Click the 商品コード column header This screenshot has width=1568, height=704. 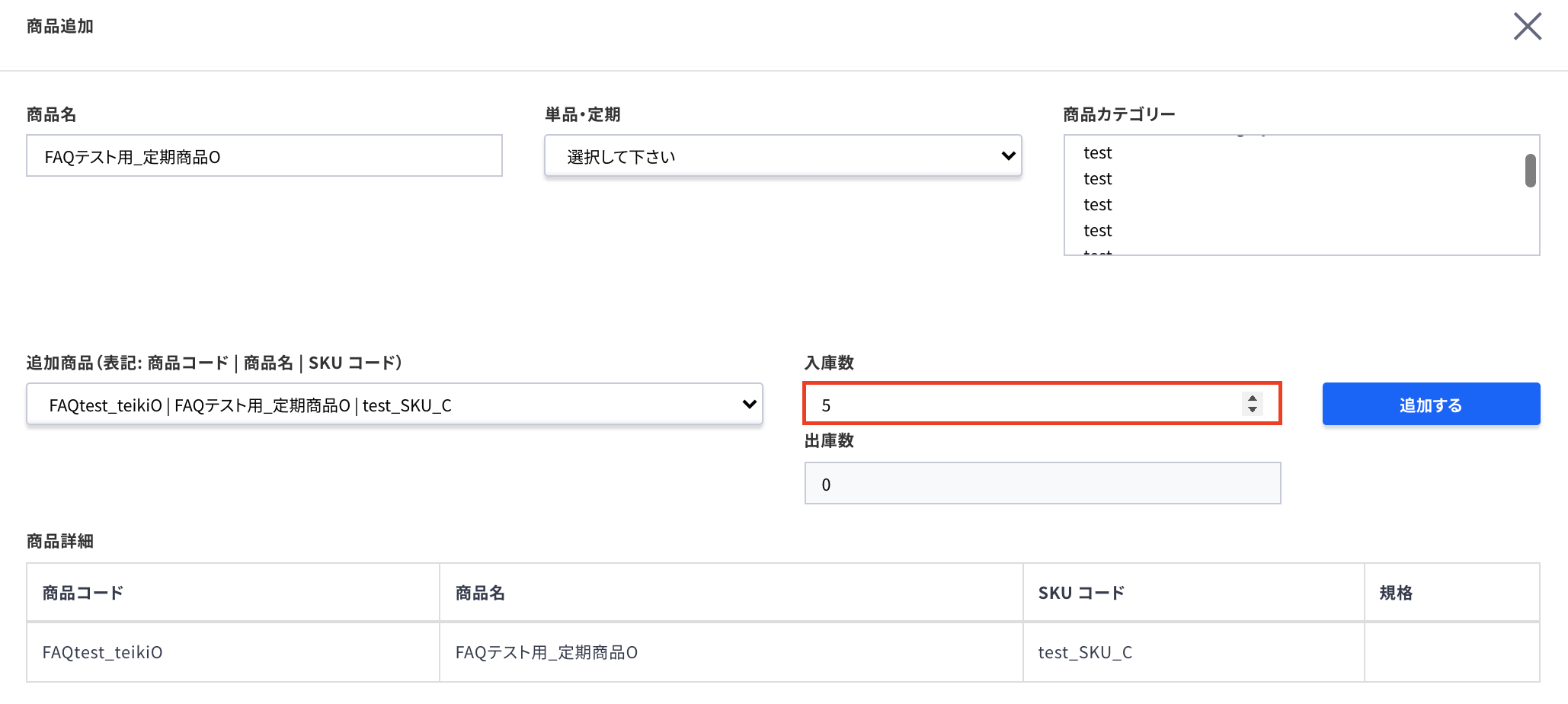point(233,593)
